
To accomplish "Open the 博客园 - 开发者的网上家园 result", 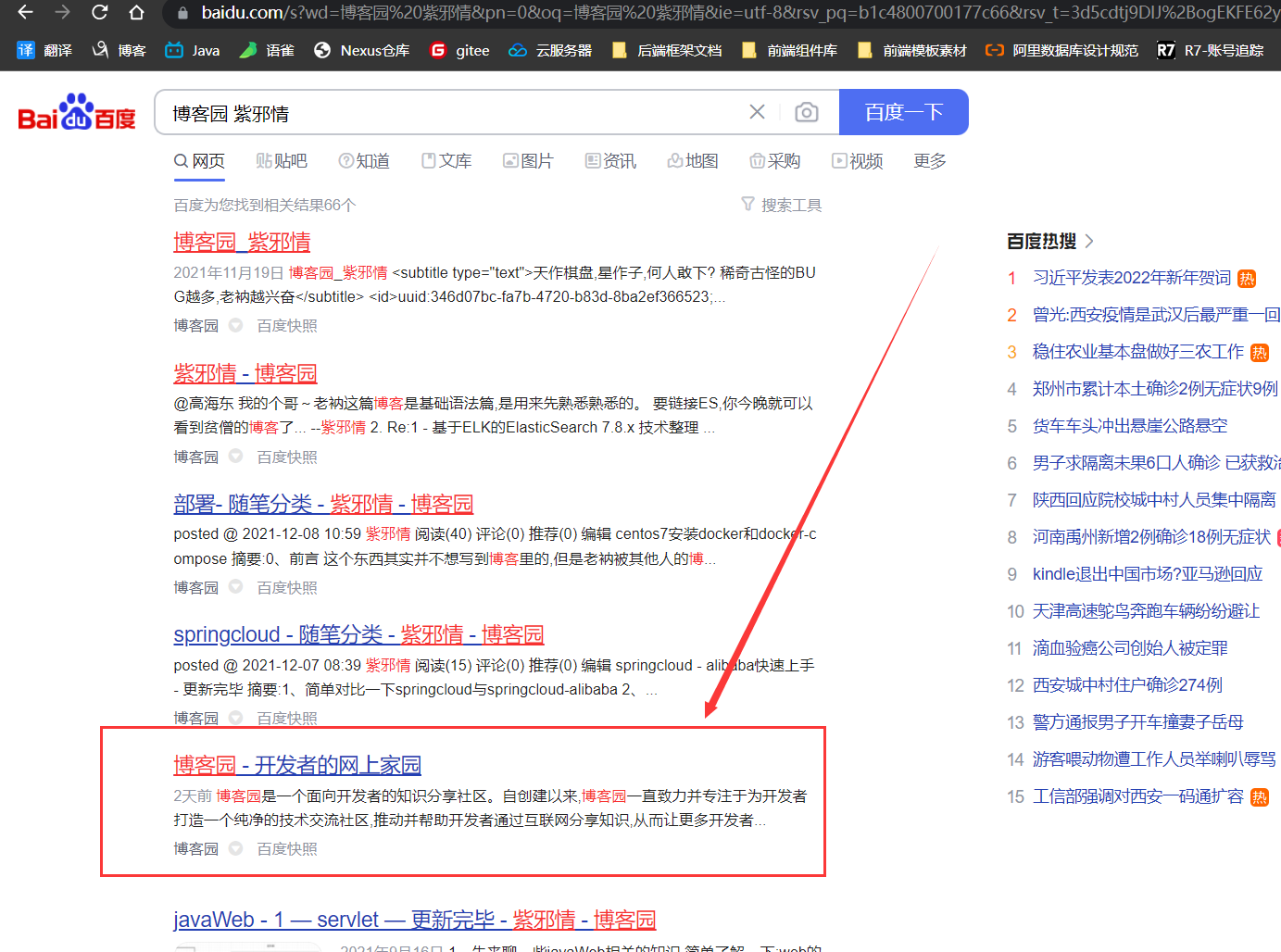I will (x=297, y=765).
